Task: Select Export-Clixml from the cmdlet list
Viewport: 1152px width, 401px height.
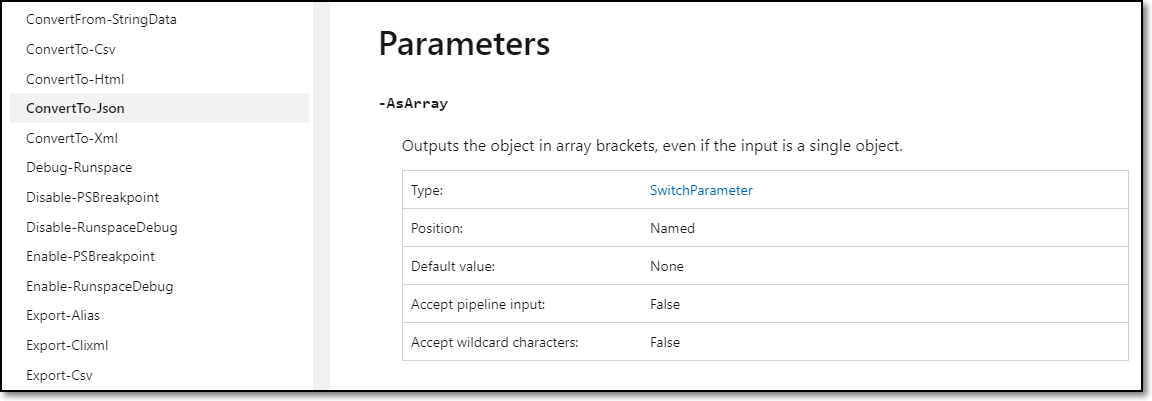Action: [x=67, y=345]
